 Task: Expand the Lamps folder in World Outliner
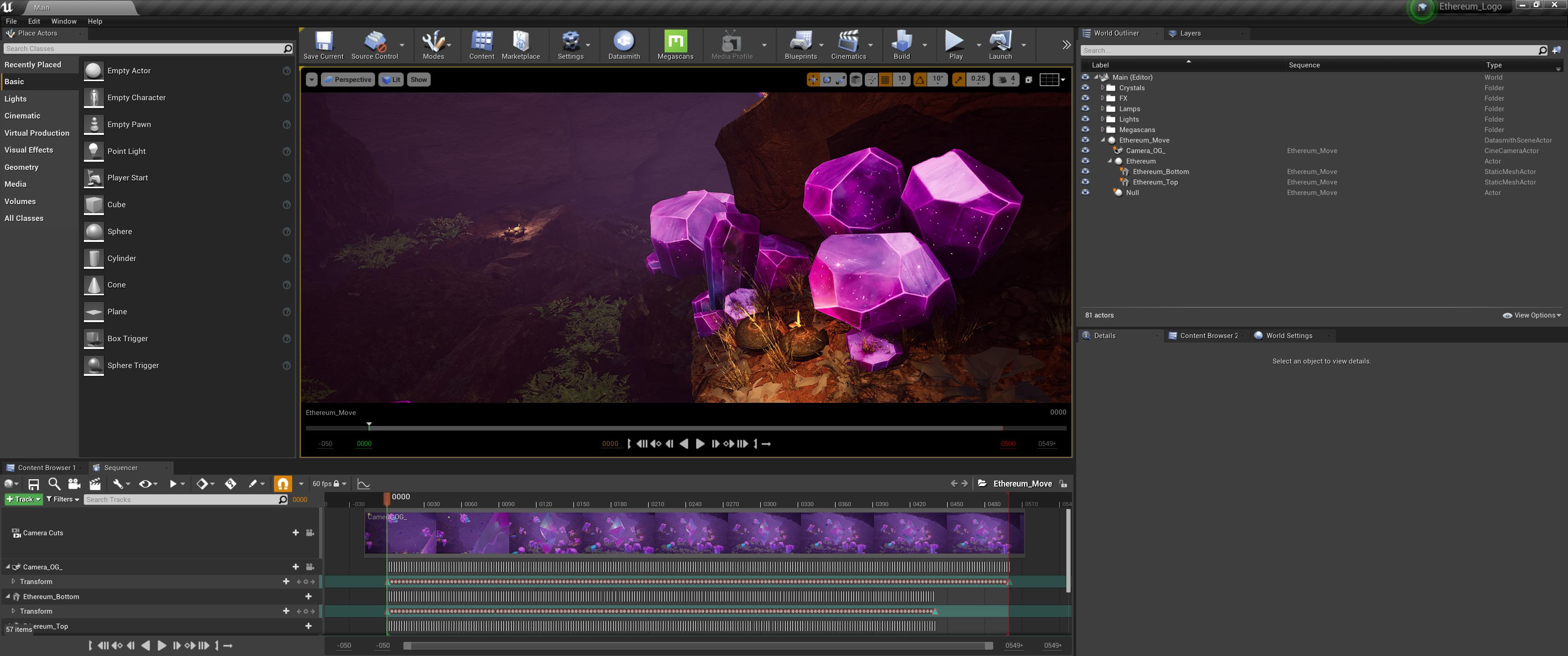point(1102,108)
